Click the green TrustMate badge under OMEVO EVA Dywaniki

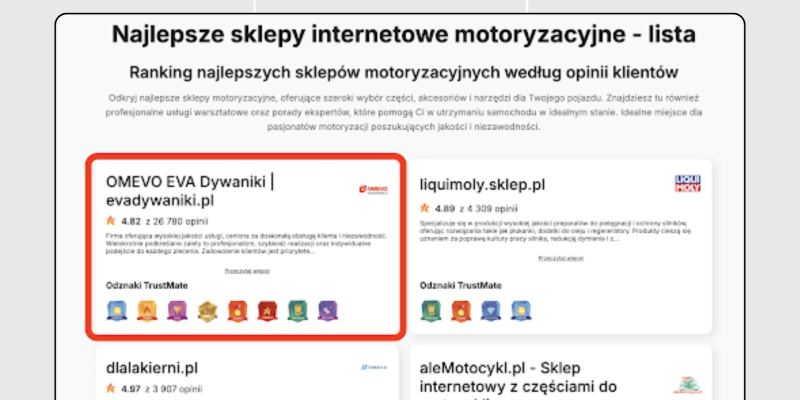click(296, 311)
